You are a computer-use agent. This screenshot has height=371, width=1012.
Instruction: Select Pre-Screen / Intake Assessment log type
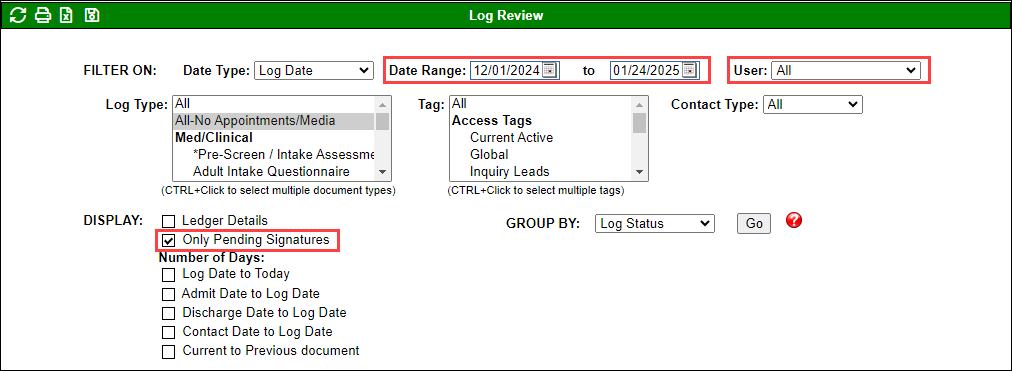click(x=274, y=155)
